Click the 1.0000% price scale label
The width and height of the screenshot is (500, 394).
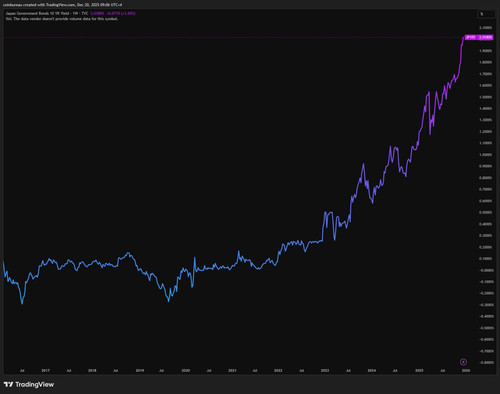point(486,155)
